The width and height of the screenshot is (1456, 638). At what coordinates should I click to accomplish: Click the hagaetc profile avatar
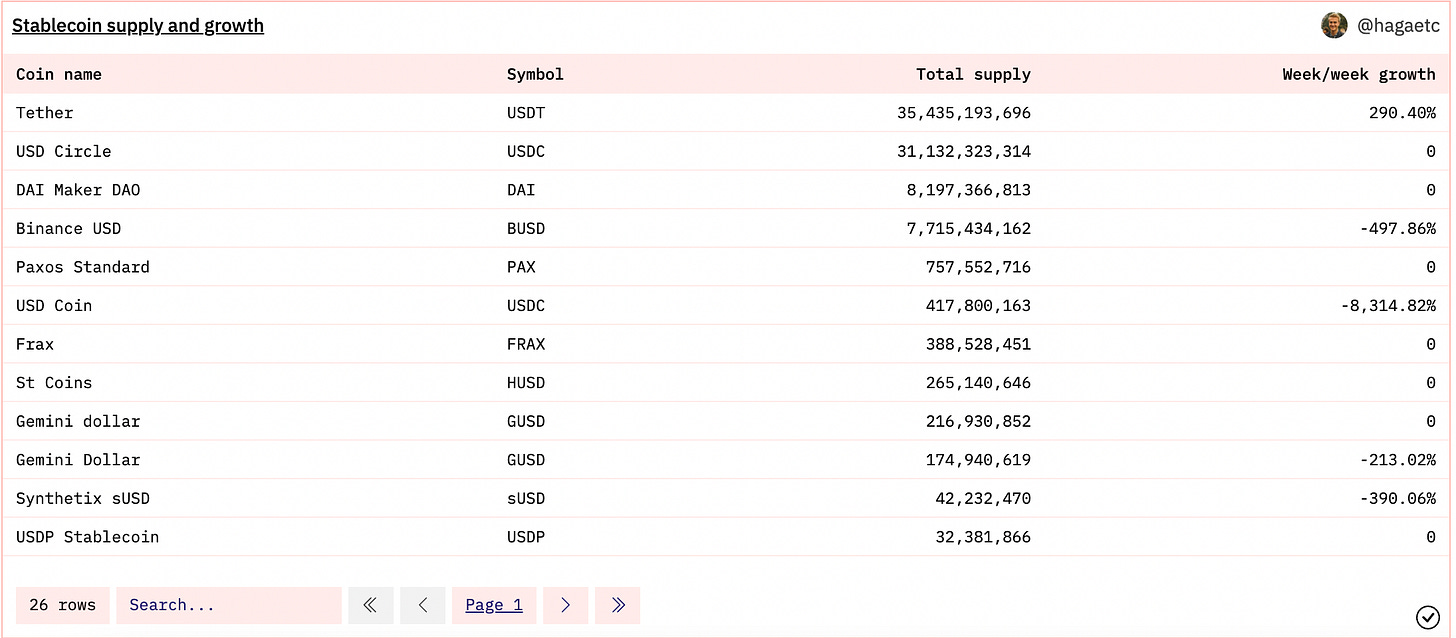[x=1334, y=26]
